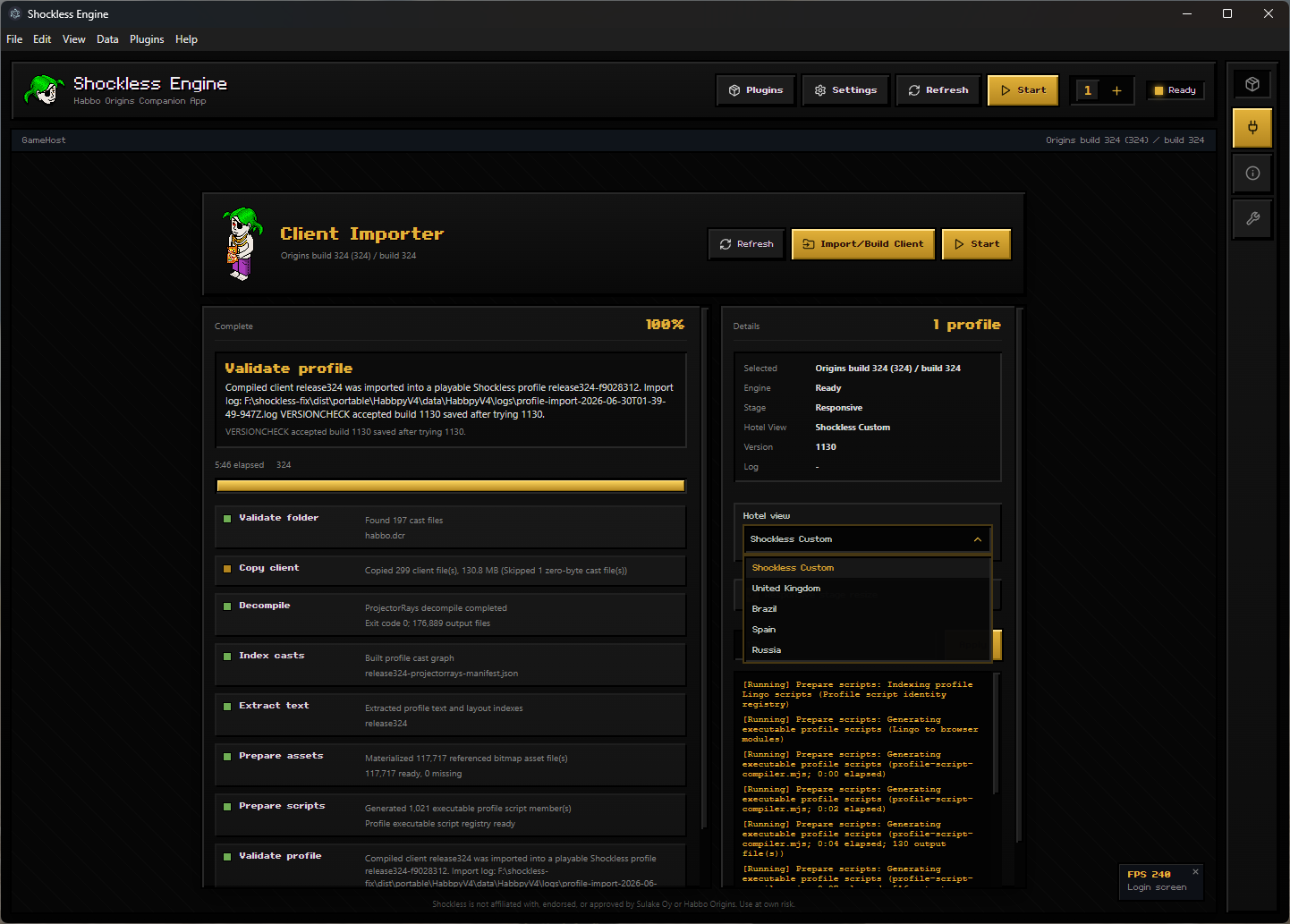Screen dimensions: 1290x924
Task: Click the FPS 240 readout
Action: point(1149,875)
